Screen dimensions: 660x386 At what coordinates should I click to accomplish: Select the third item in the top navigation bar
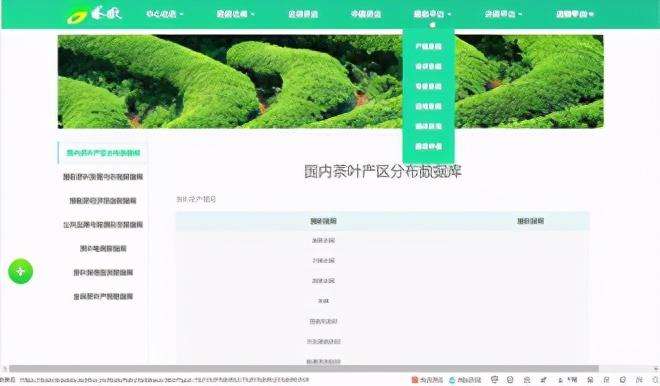303,14
